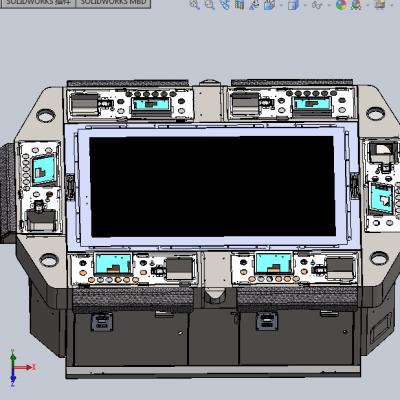This screenshot has width=400, height=400.
Task: Select the Zoom to Area tool
Action: click(209, 5)
